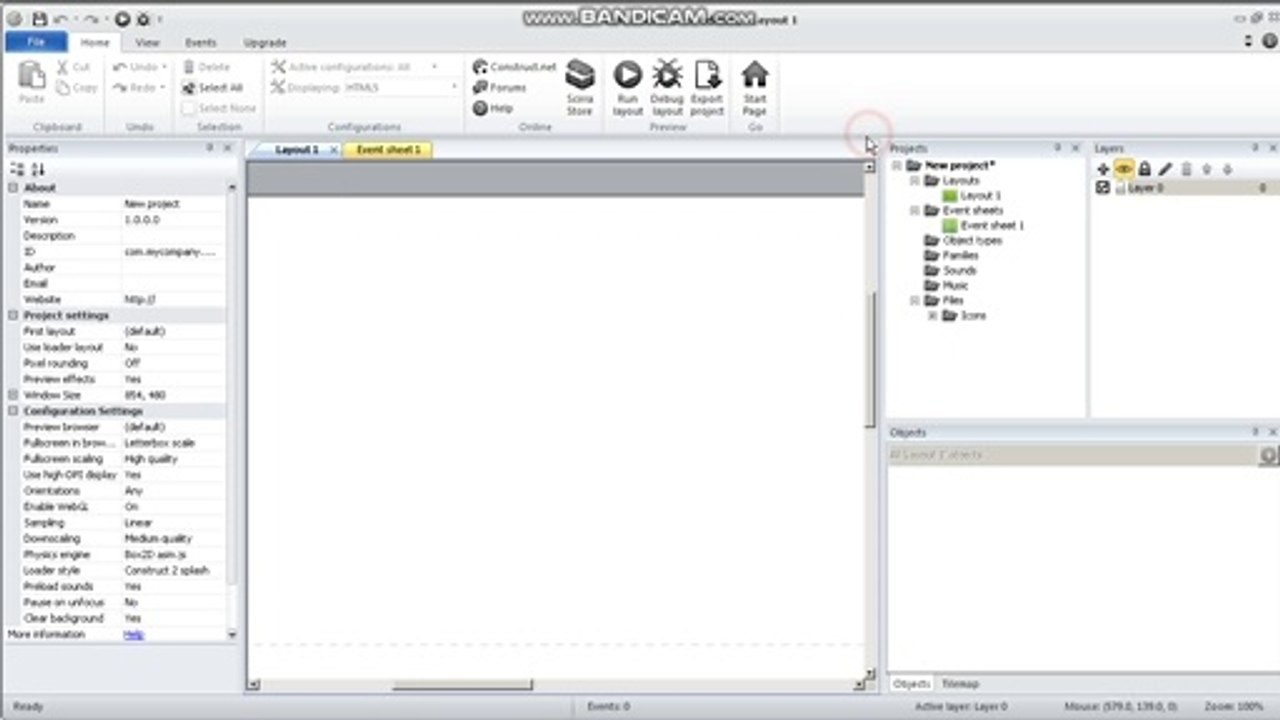Image resolution: width=1280 pixels, height=720 pixels.
Task: Collapse the About section in Properties
Action: pos(13,188)
